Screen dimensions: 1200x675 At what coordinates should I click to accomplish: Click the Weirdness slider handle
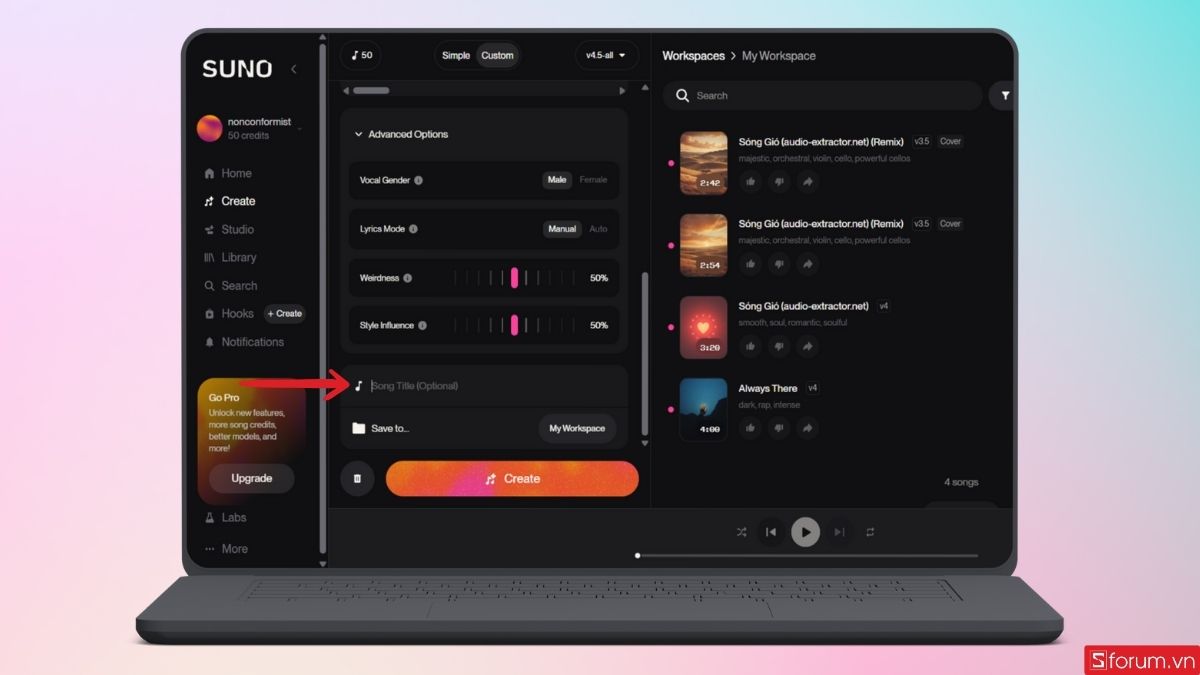coord(515,278)
